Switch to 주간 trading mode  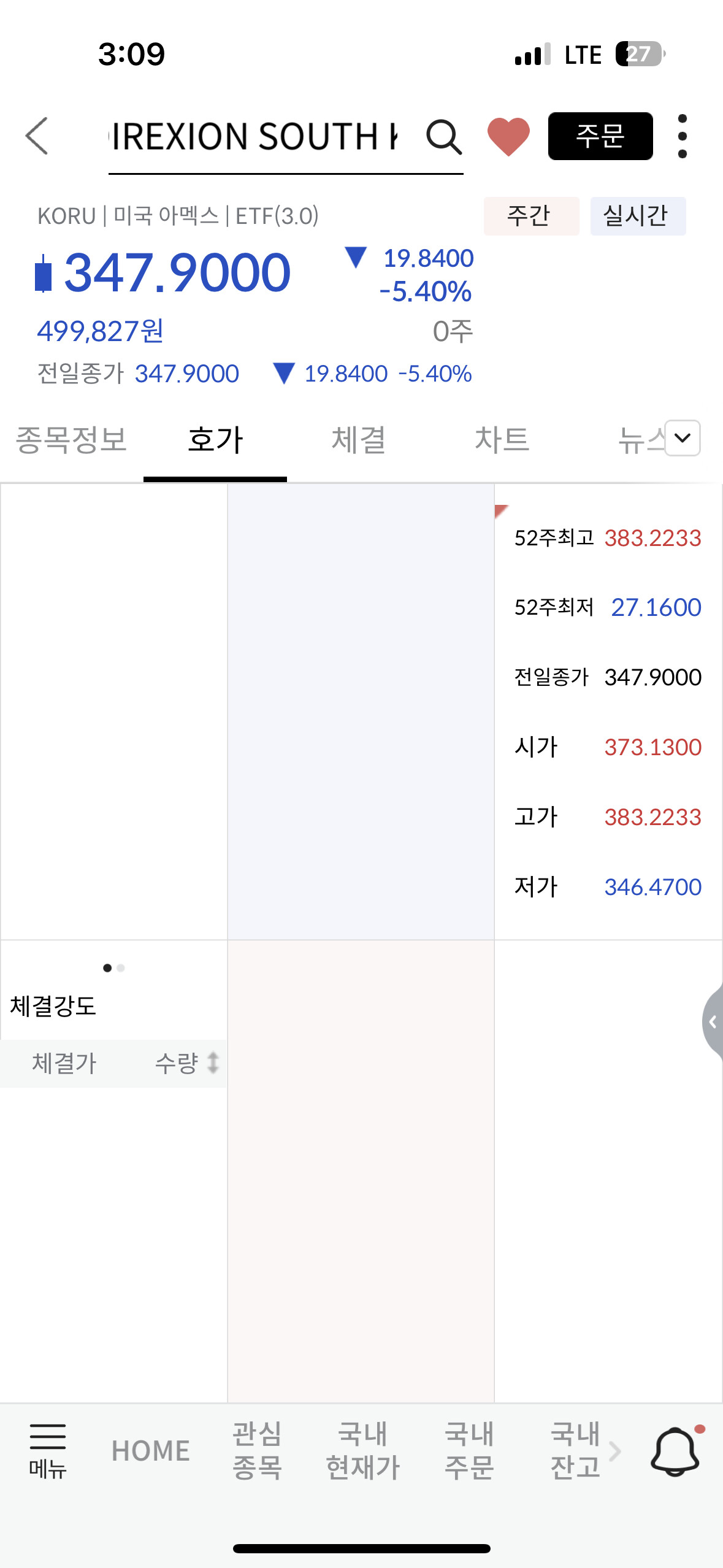(x=531, y=216)
